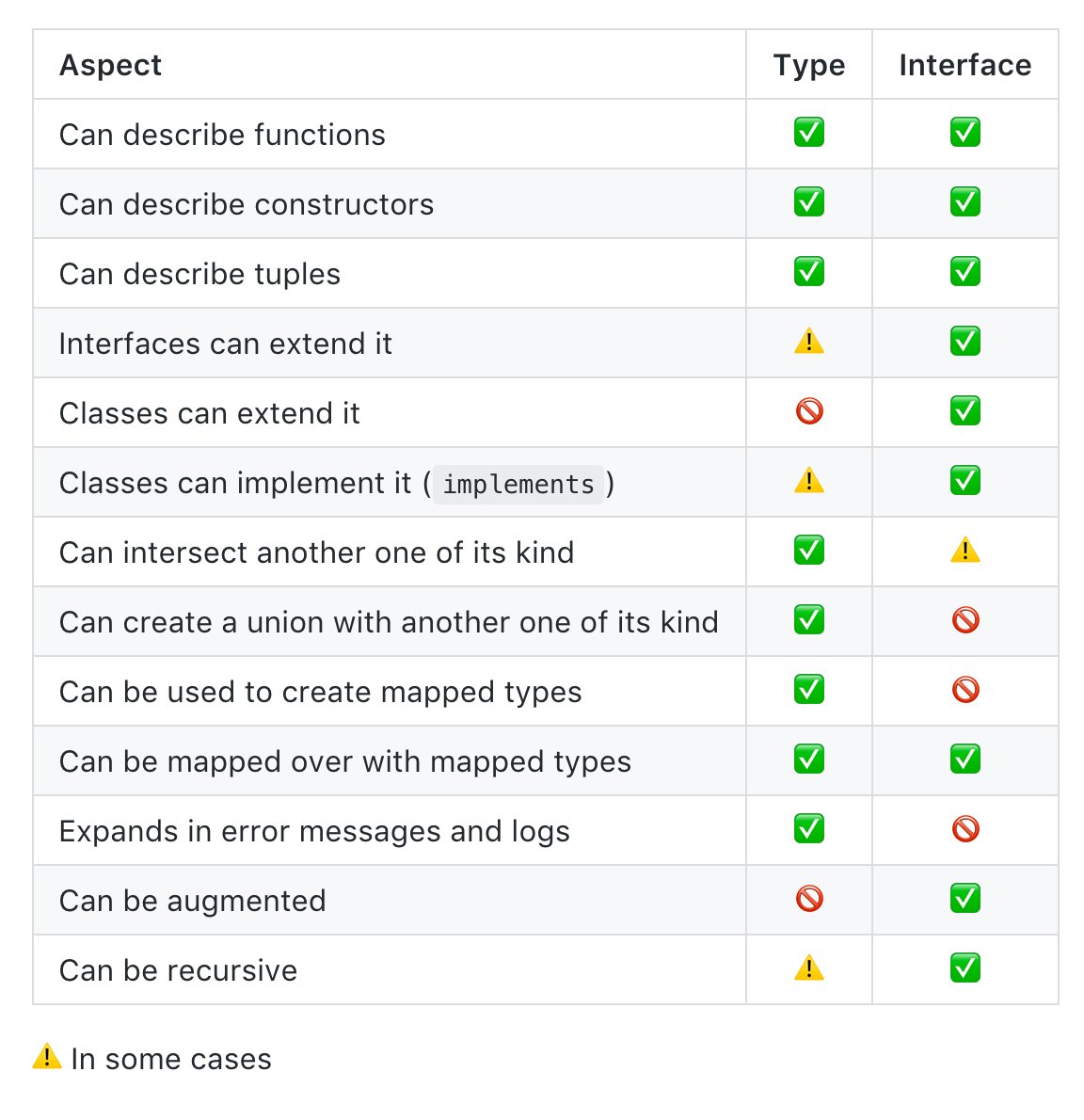1084x1120 pixels.
Task: Click the 'Expands in error messages and logs' text
Action: click(x=314, y=831)
